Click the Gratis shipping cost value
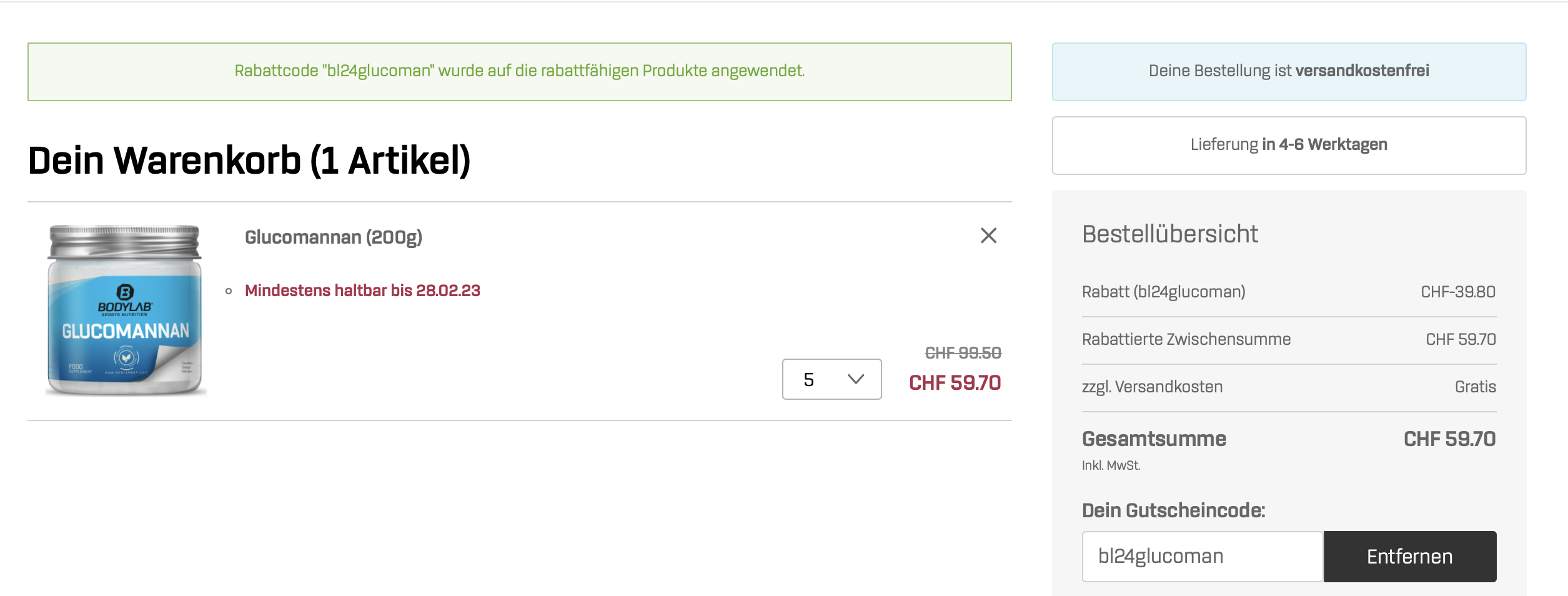1568x596 pixels. [1475, 387]
